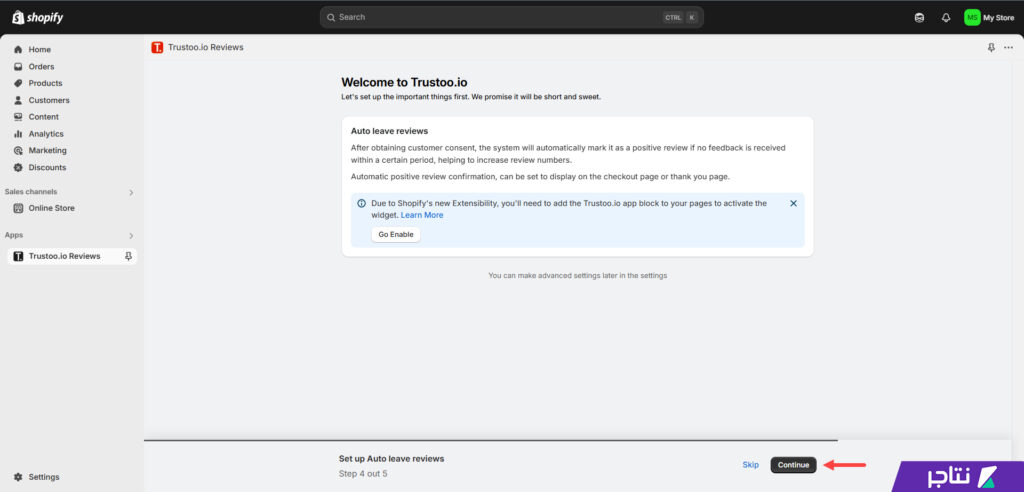Screen dimensions: 1024x492
Task: Click the Welcome to Trustoo.io heading
Action: click(404, 83)
